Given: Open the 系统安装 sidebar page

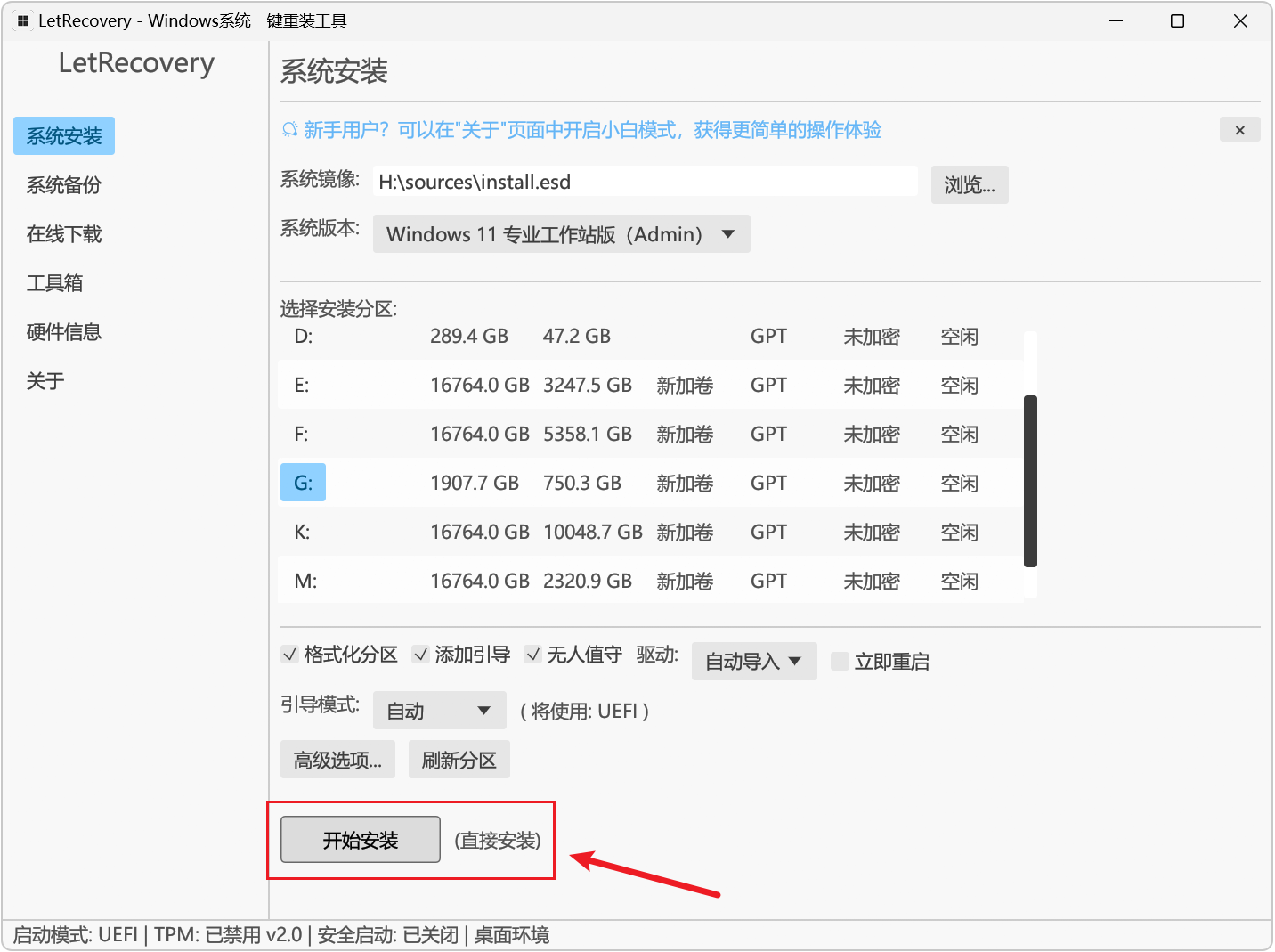Looking at the screenshot, I should point(64,136).
